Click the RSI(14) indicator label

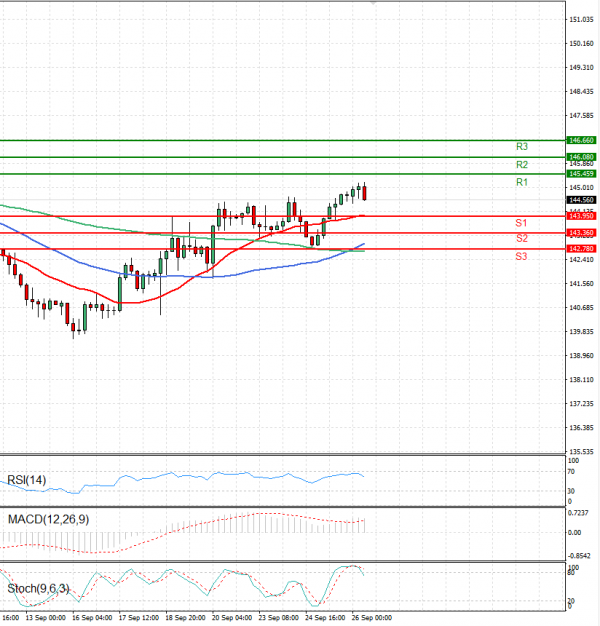tap(27, 480)
